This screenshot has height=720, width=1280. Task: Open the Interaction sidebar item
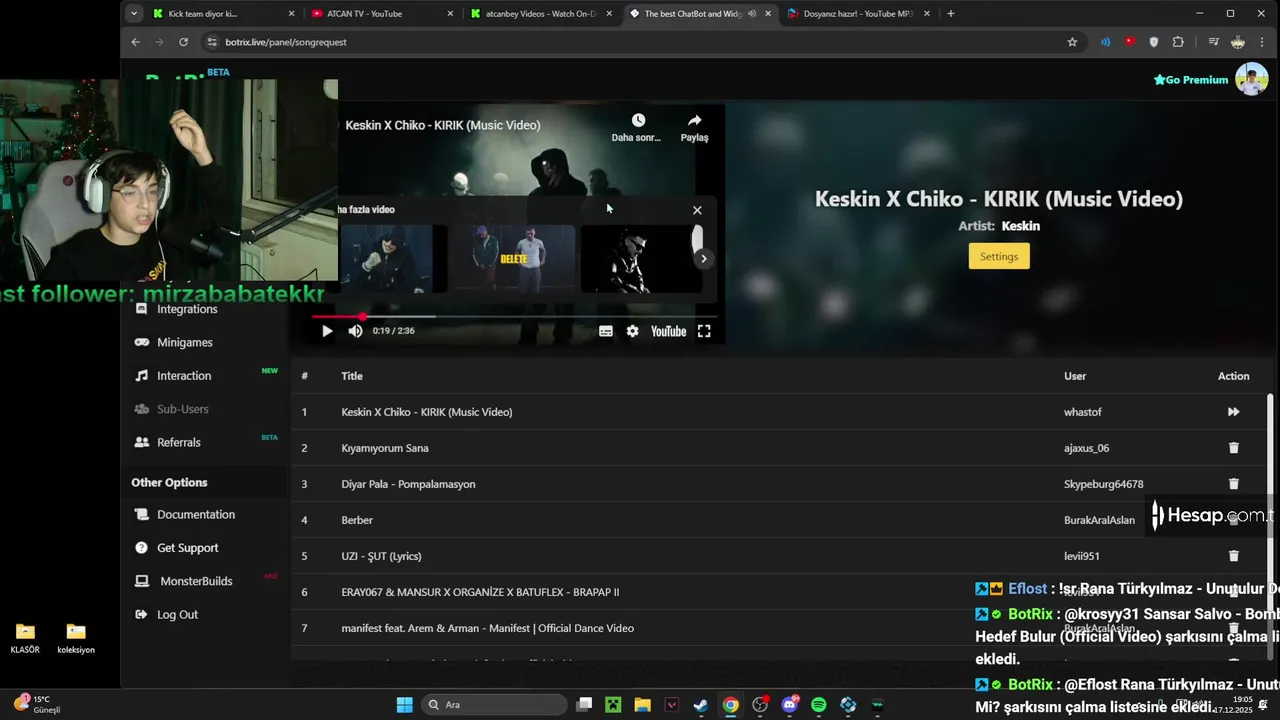[184, 376]
